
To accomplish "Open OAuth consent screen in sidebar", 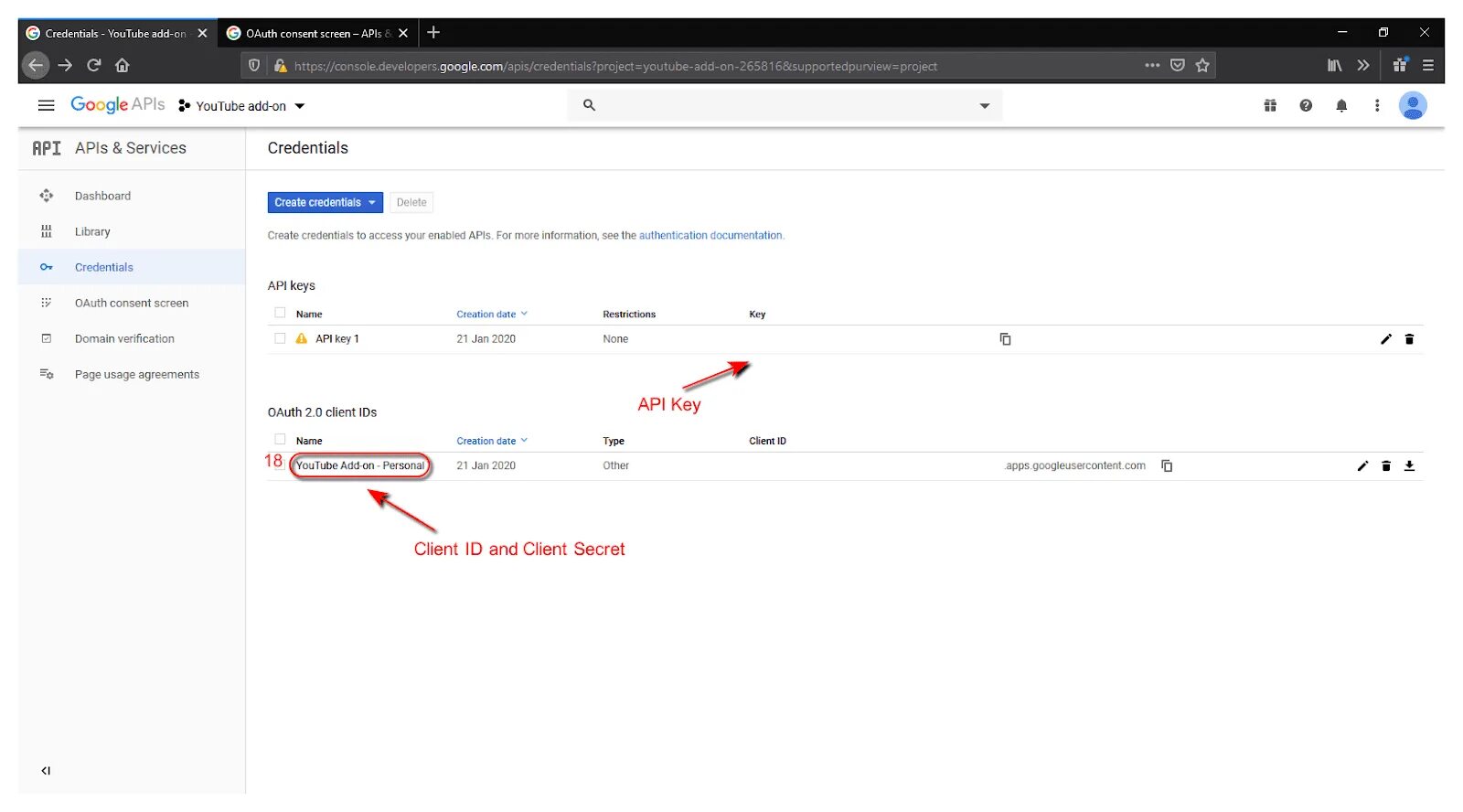I will coord(132,303).
